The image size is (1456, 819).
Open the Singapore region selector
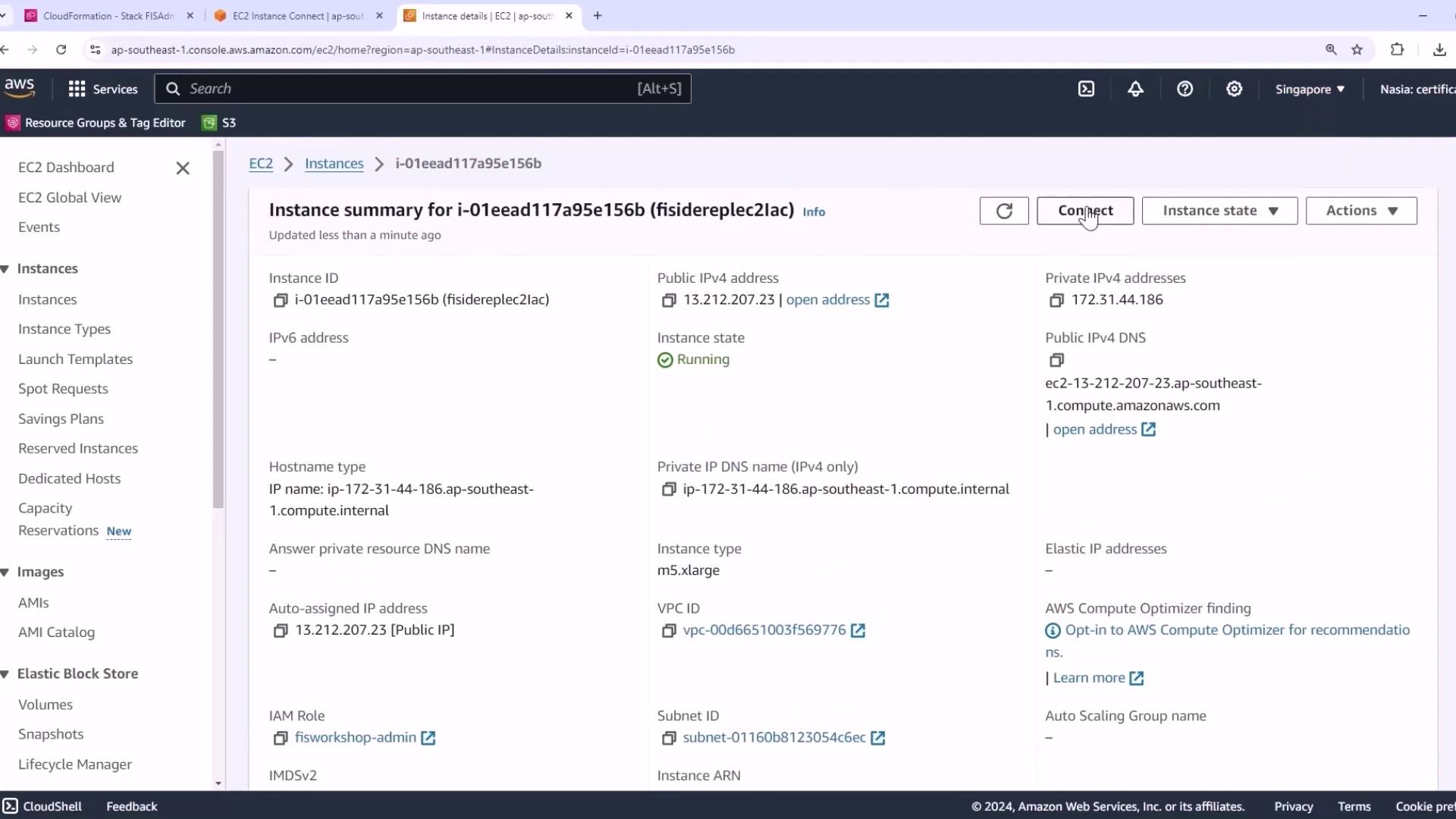pyautogui.click(x=1310, y=89)
